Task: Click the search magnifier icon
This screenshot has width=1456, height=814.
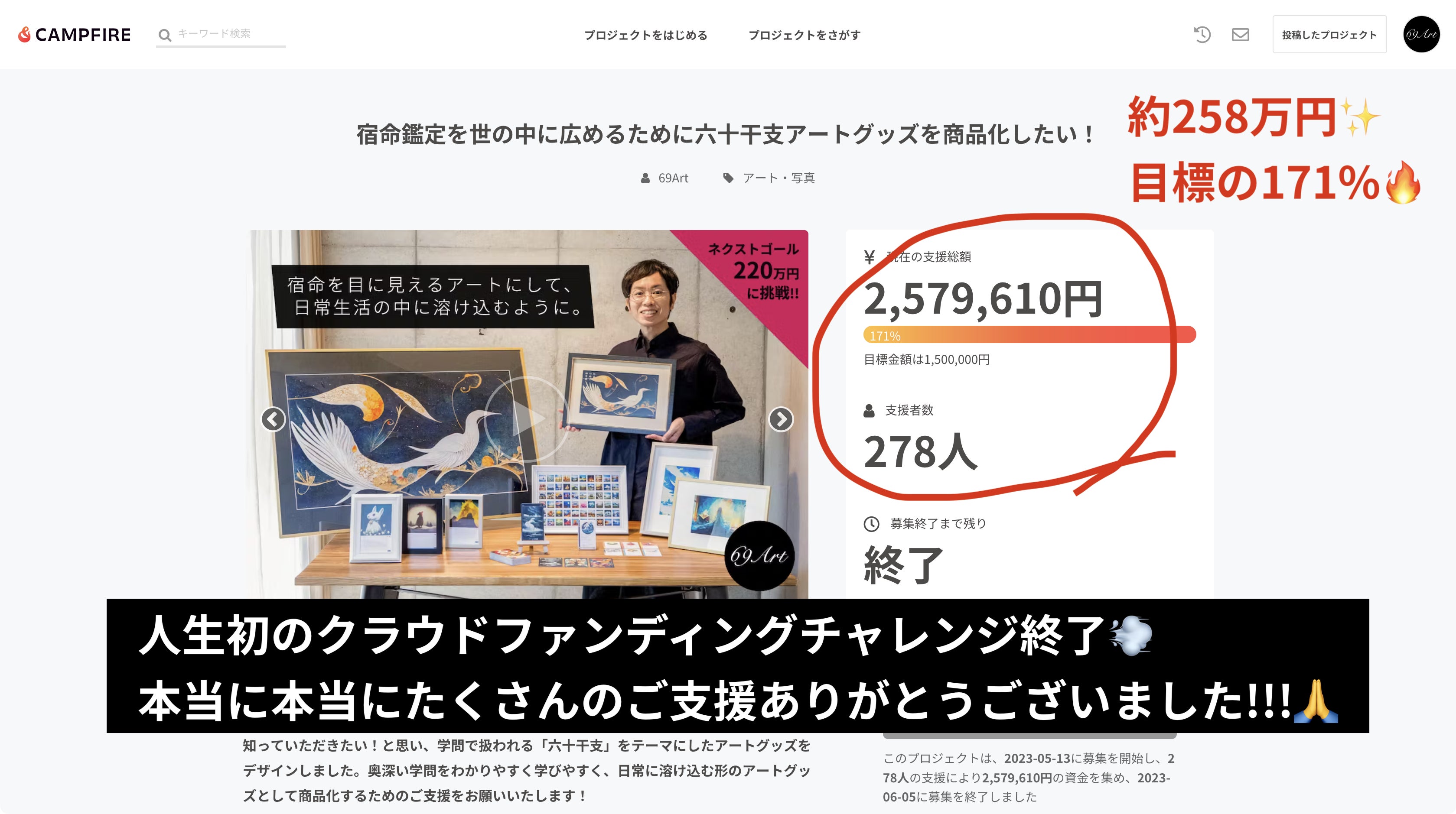Action: (x=164, y=35)
